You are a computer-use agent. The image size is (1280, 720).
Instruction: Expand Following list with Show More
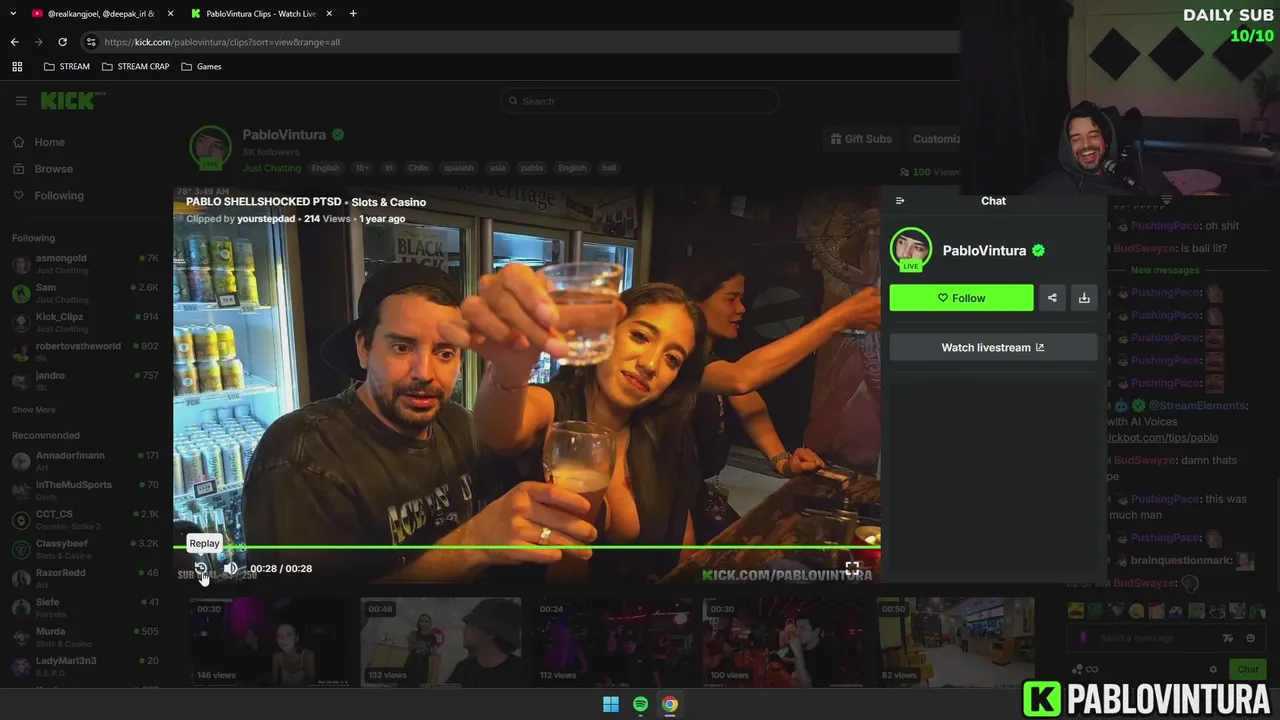(x=34, y=410)
